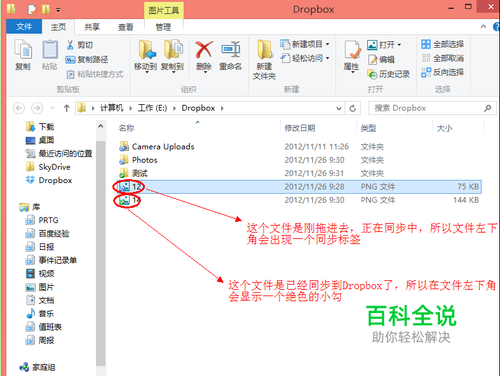The width and height of the screenshot is (500, 376).
Task: Select 家庭组 in navigation pane
Action: [x=37, y=367]
